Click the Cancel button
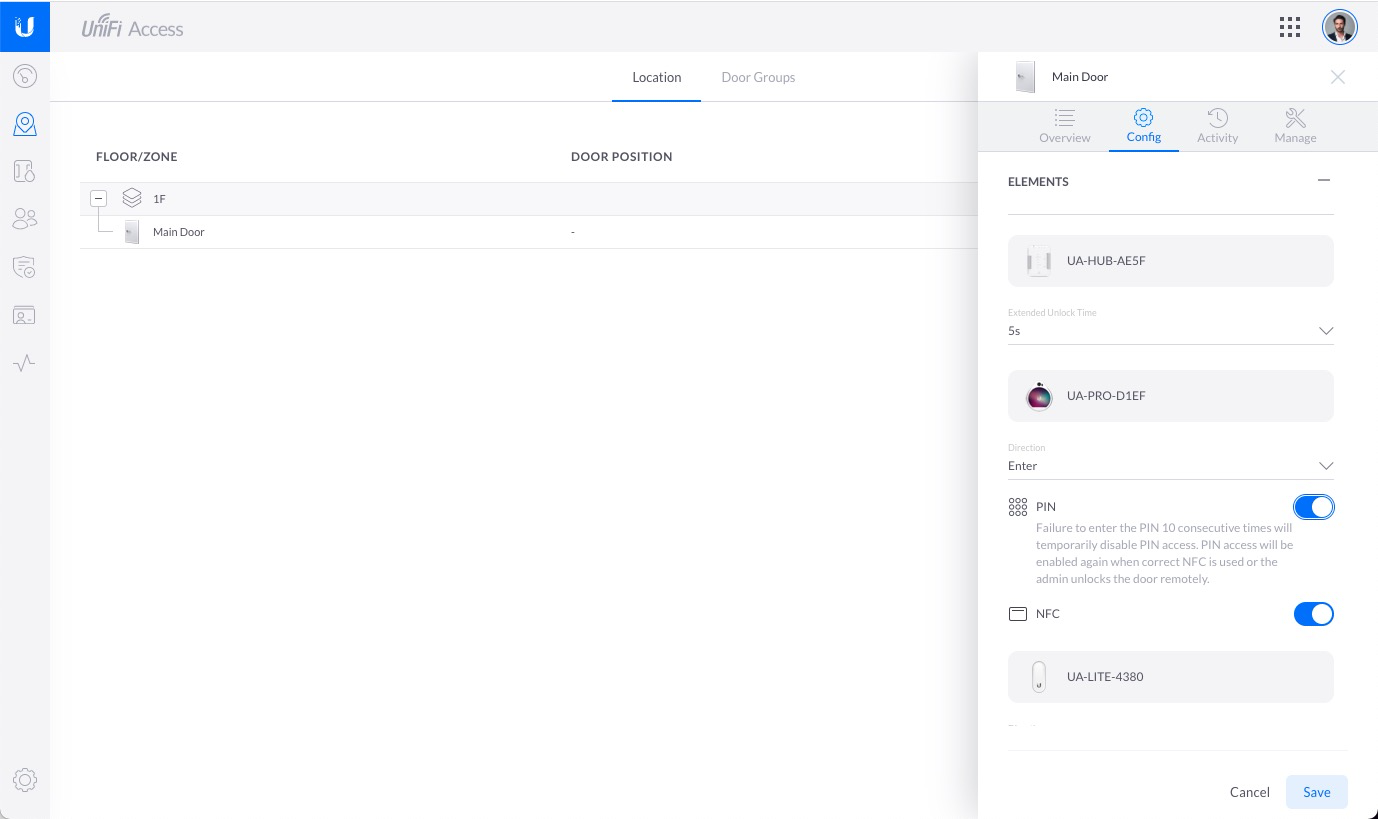This screenshot has width=1378, height=819. (x=1249, y=792)
